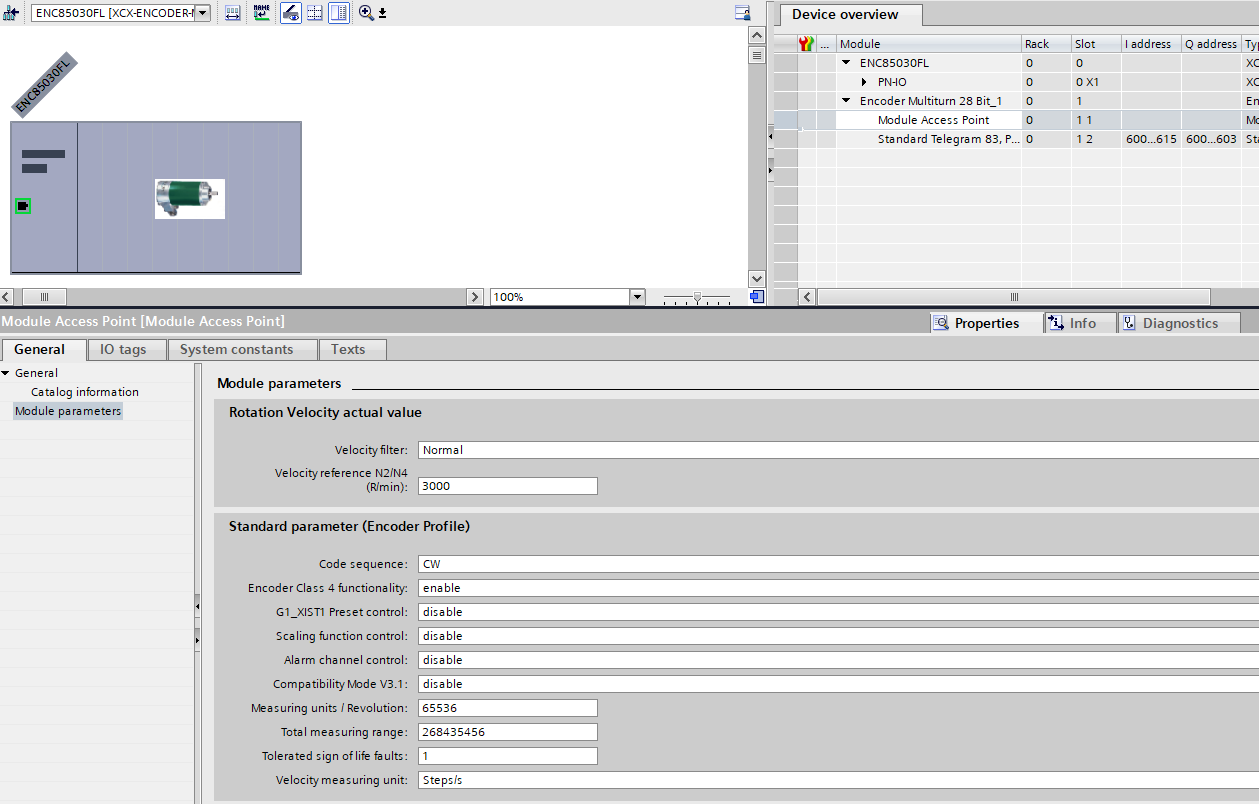This screenshot has width=1259, height=804.
Task: Click the assign device name icon
Action: [x=261, y=13]
